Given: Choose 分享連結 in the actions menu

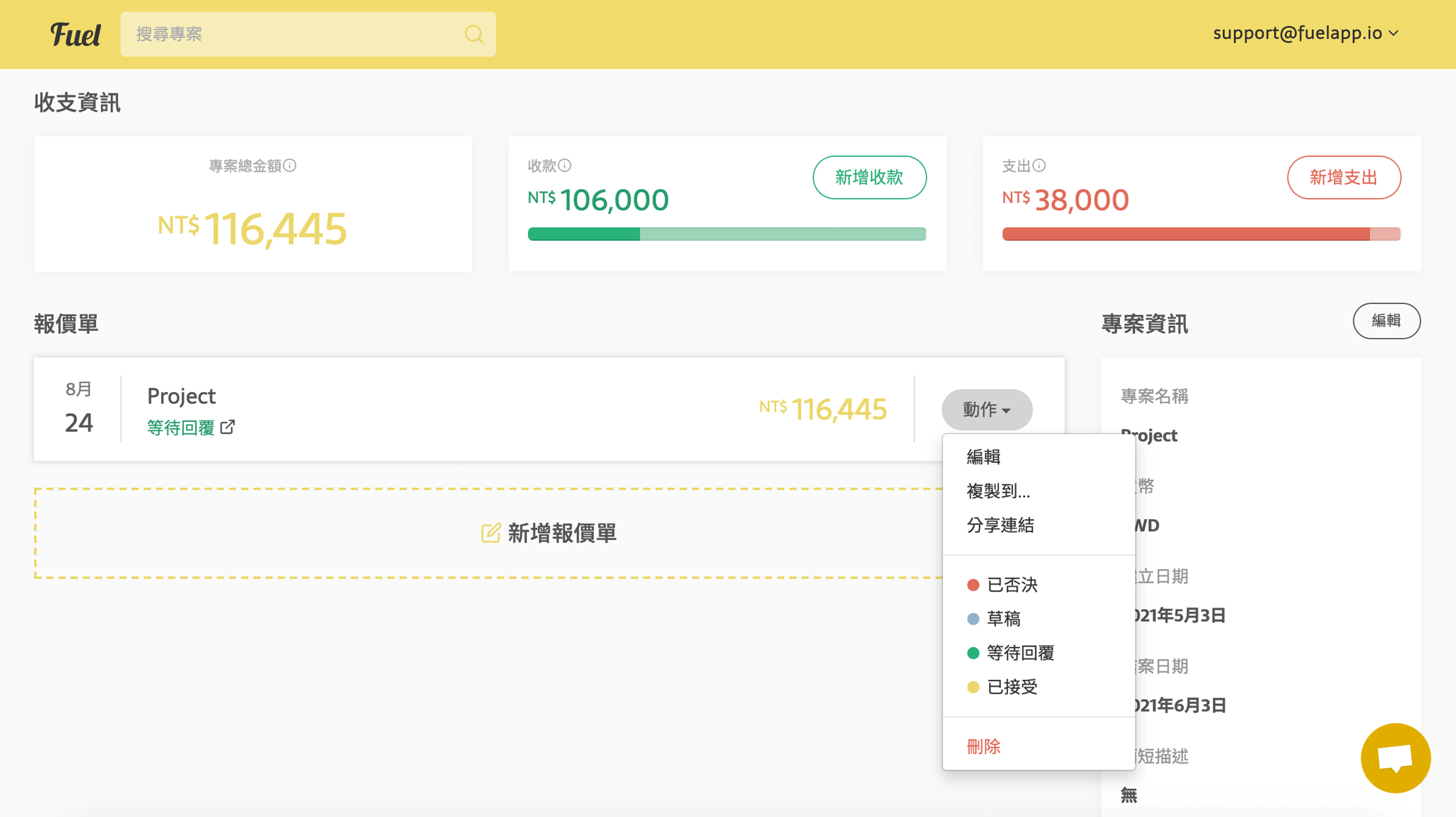Looking at the screenshot, I should pos(1000,525).
